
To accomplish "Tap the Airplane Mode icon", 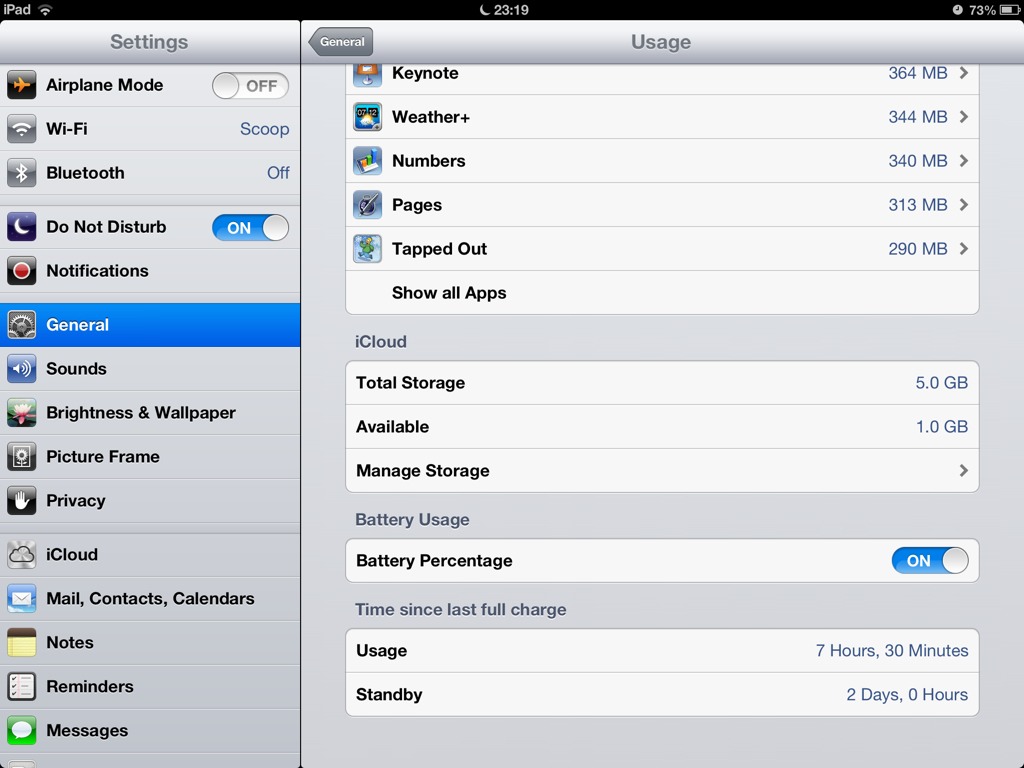I will pos(22,85).
